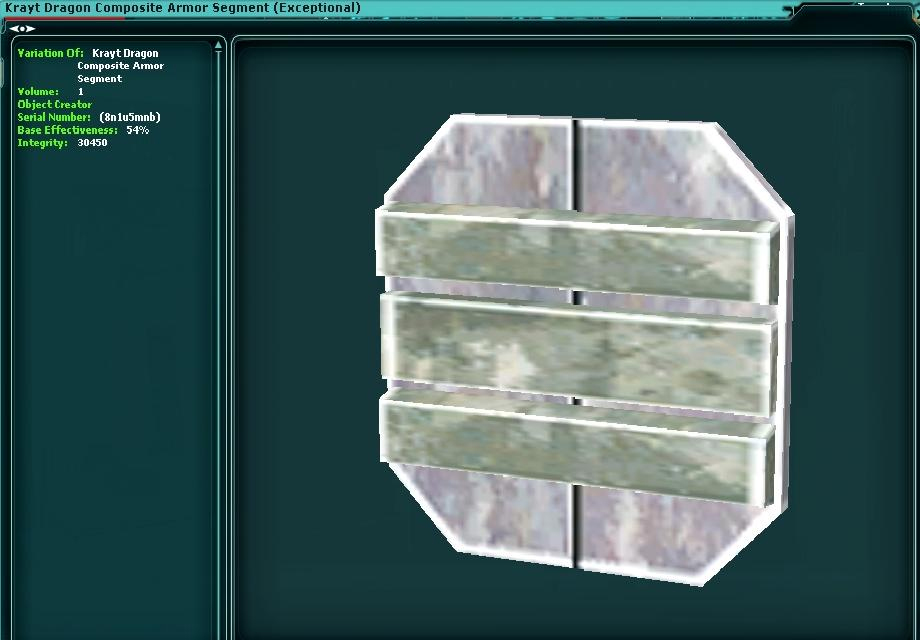
Task: Click the Base Effectiveness 54% readout
Action: click(136, 129)
